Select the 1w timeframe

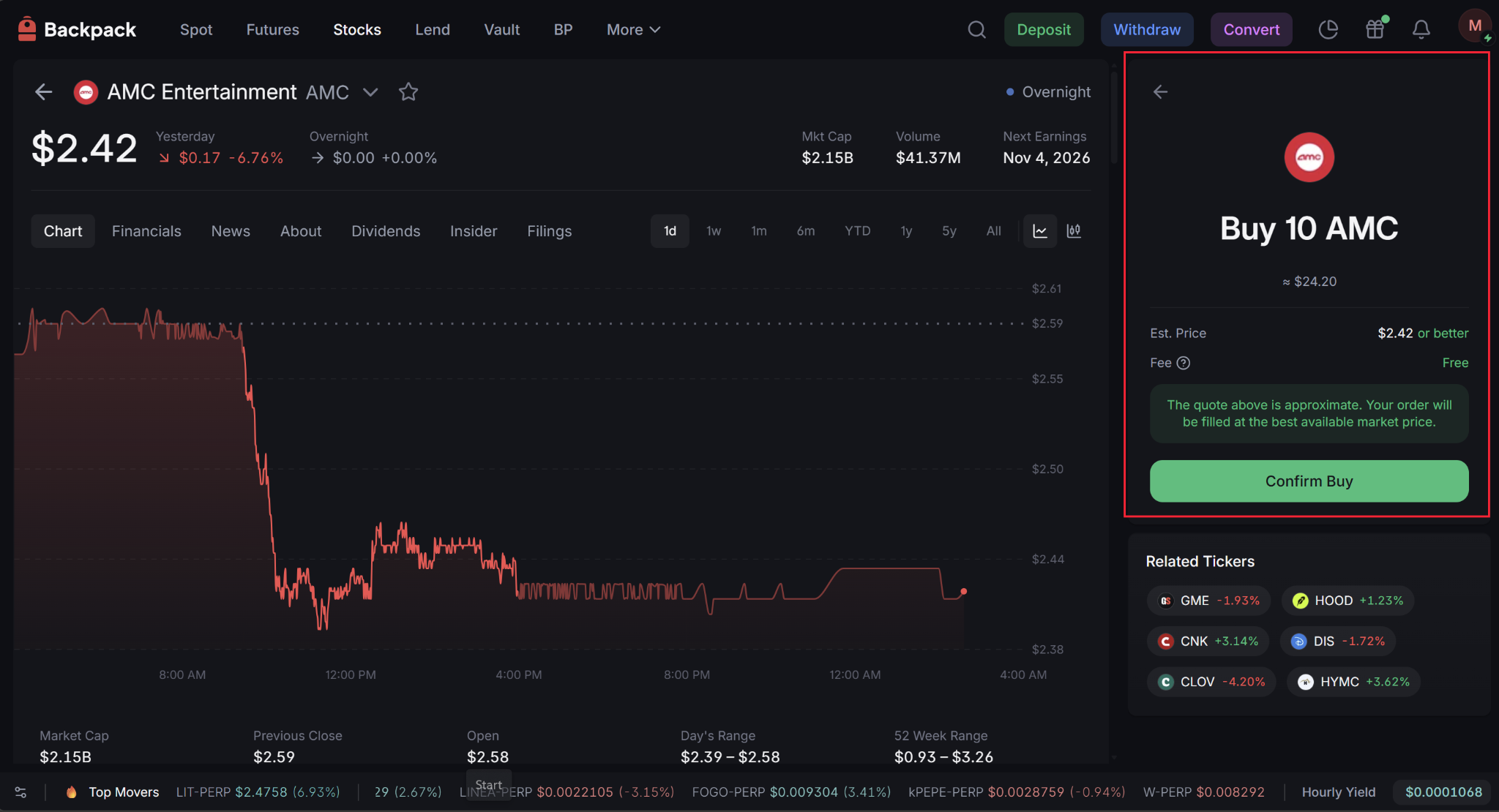tap(714, 231)
